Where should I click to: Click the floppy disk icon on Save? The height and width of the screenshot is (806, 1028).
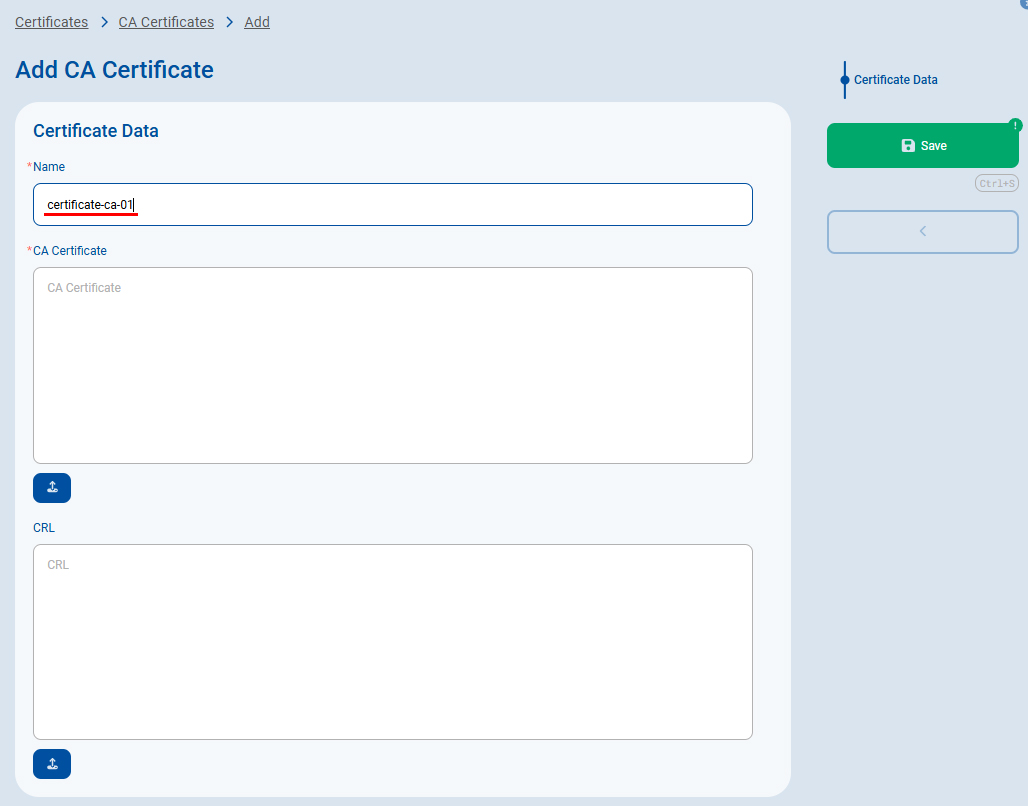point(908,146)
